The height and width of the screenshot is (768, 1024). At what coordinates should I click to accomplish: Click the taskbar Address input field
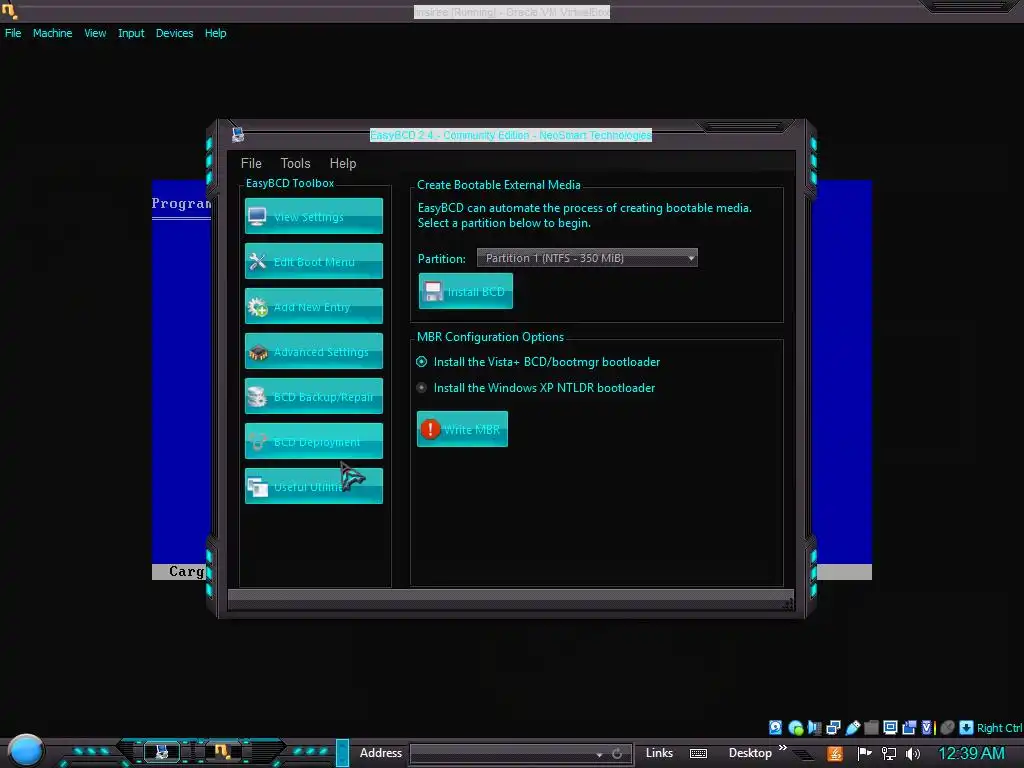(x=502, y=754)
